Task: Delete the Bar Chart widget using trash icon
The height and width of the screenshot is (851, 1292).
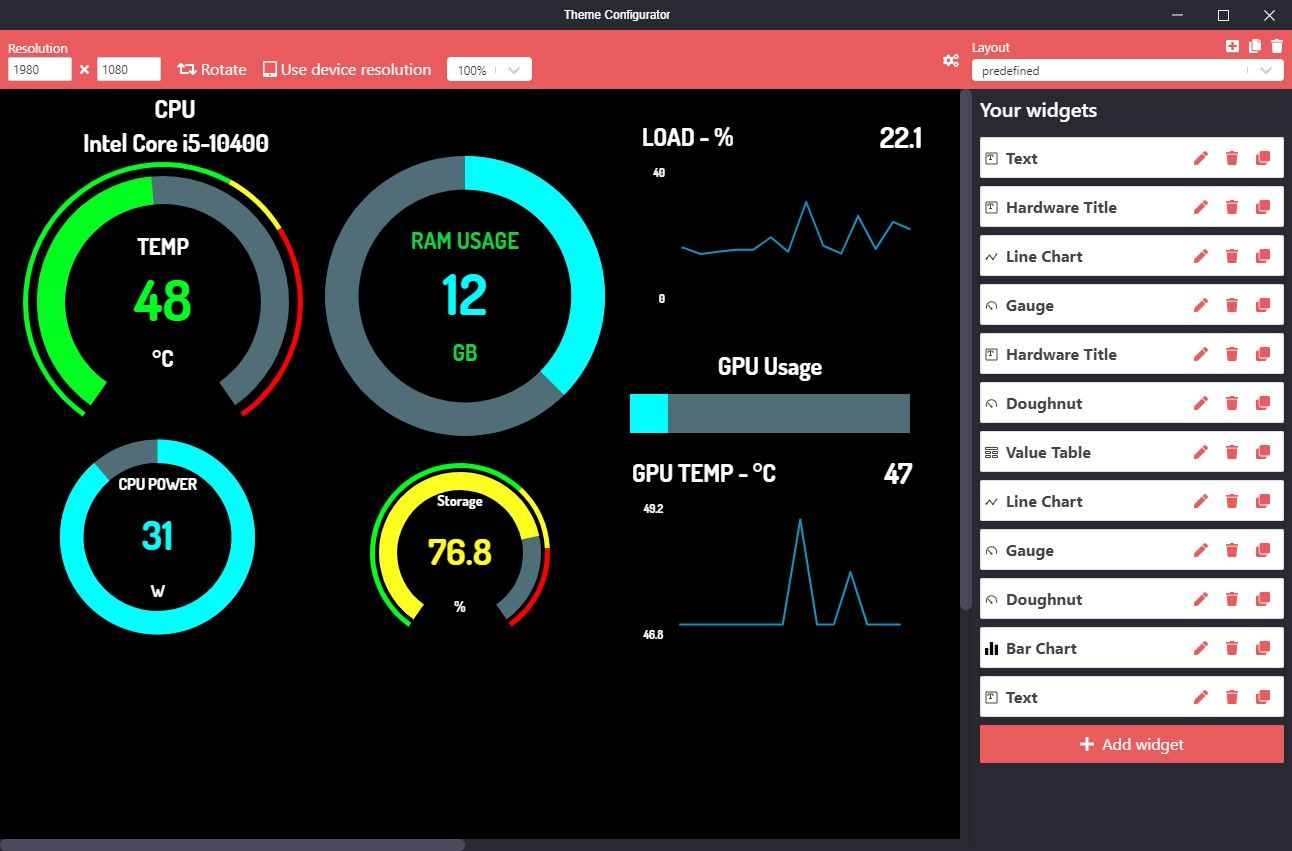Action: click(x=1231, y=647)
